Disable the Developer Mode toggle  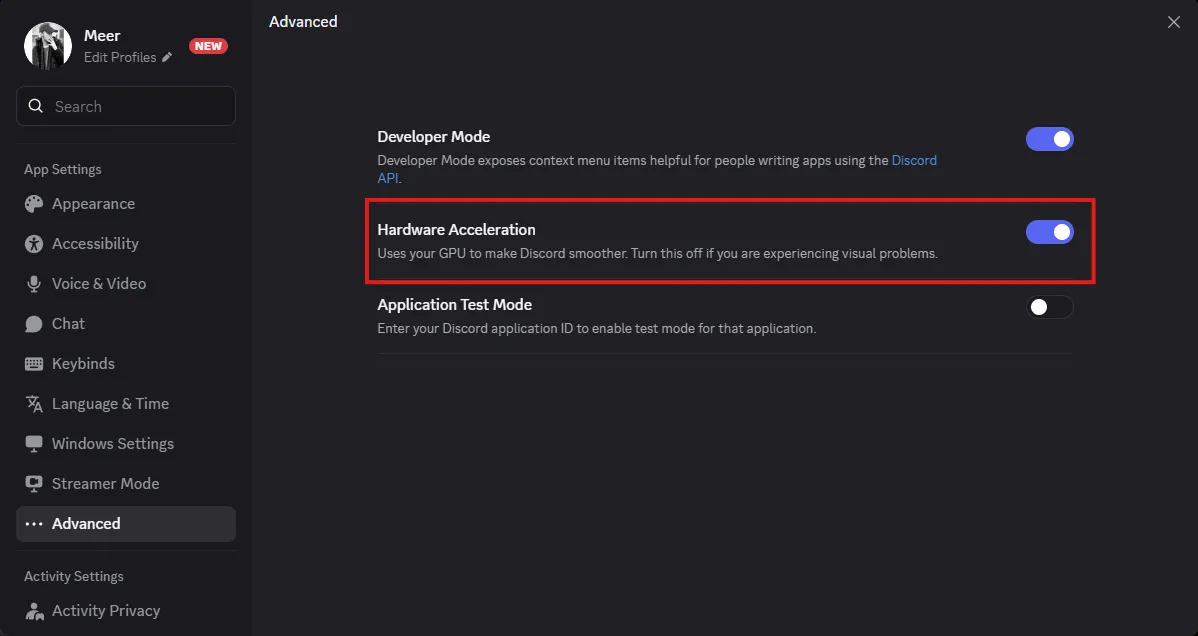point(1049,139)
